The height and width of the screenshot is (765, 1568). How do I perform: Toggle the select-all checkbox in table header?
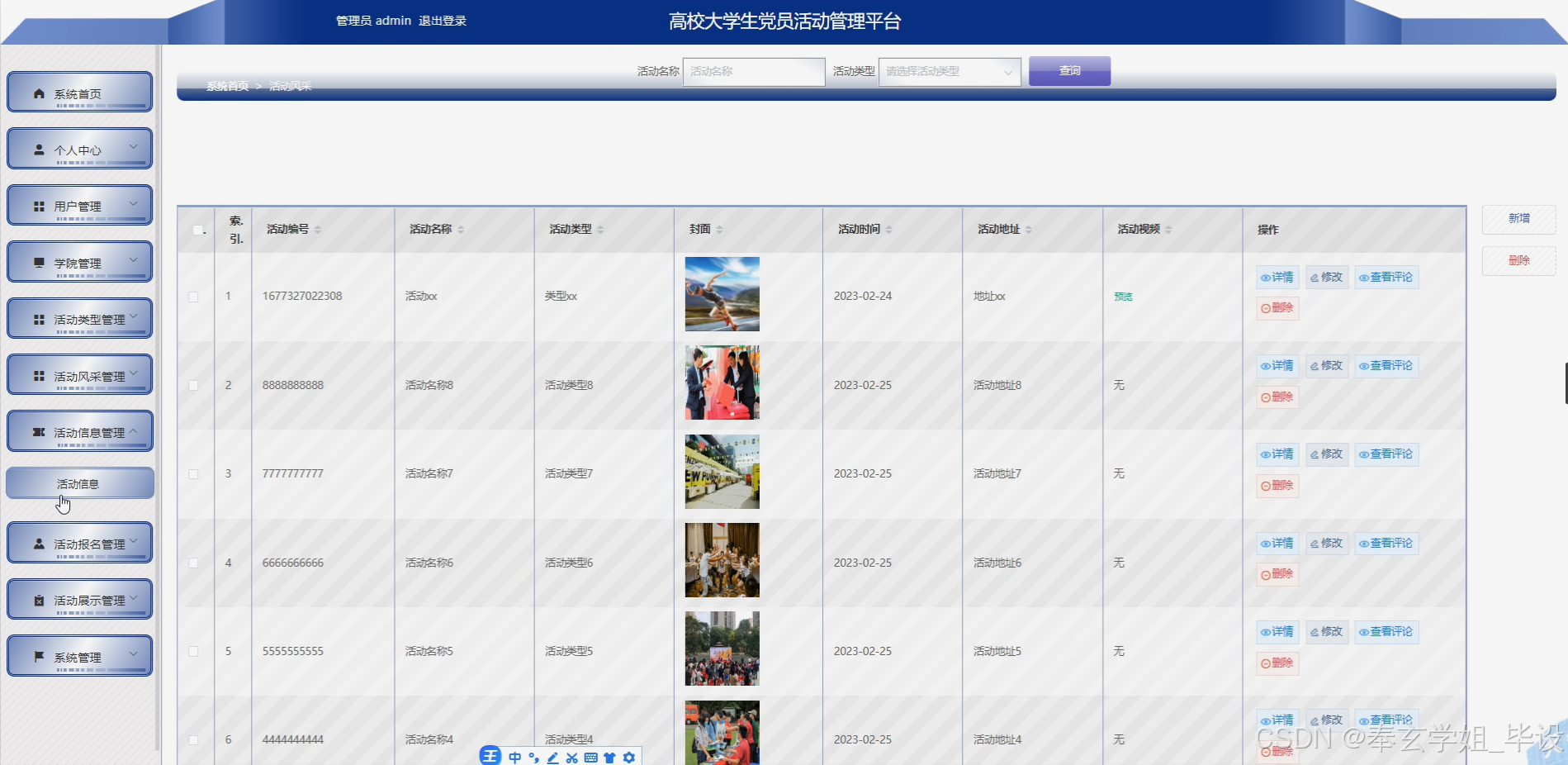(197, 230)
